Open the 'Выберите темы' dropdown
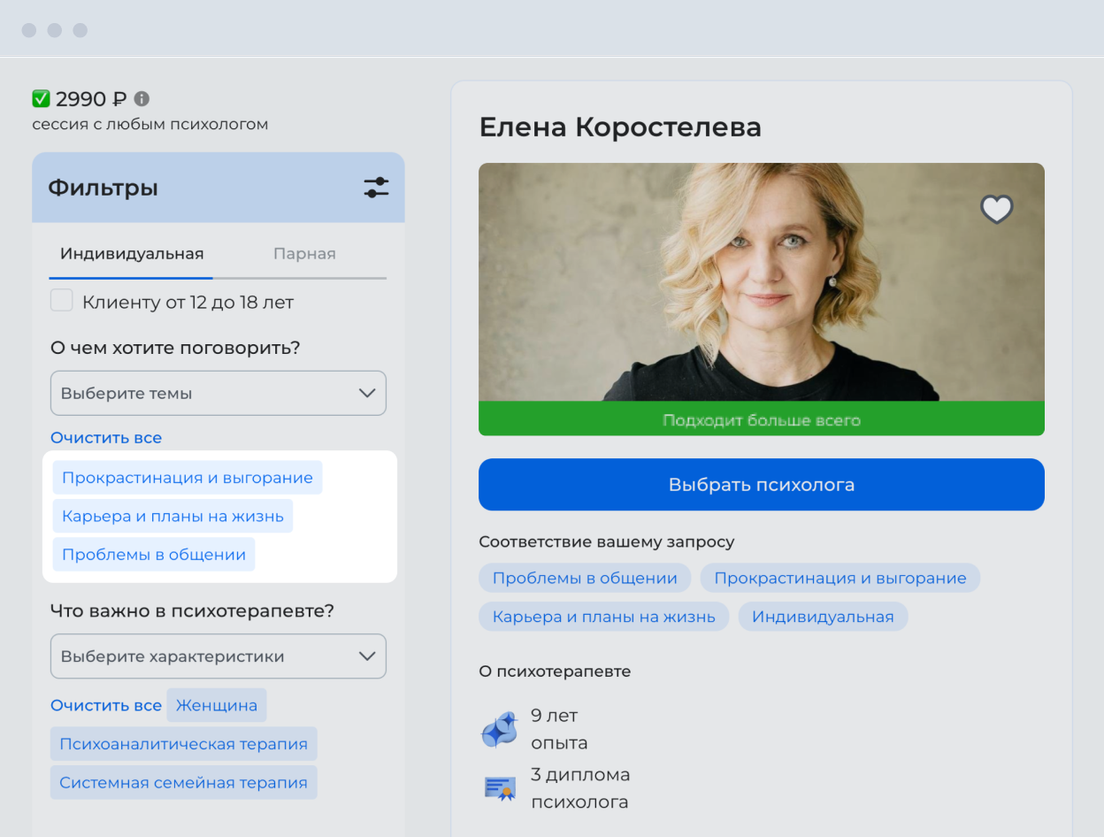1104x837 pixels. click(218, 393)
